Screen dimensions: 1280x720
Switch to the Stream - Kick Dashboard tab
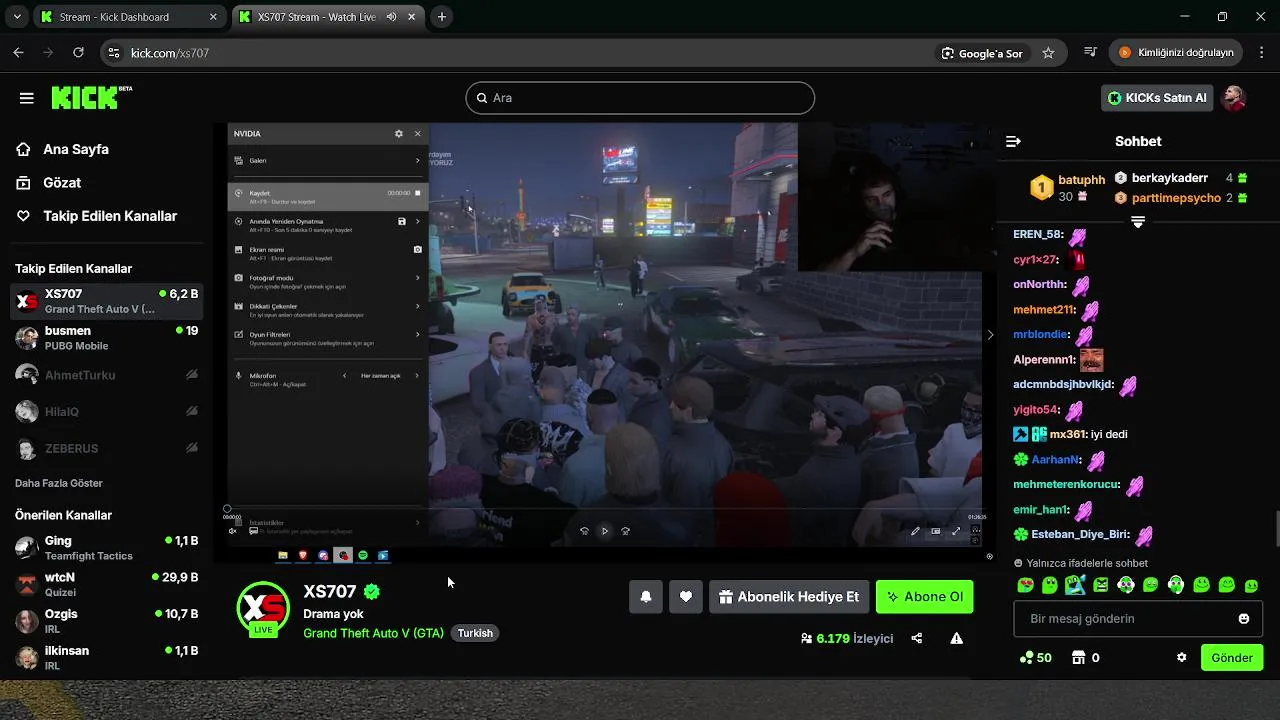coord(129,17)
